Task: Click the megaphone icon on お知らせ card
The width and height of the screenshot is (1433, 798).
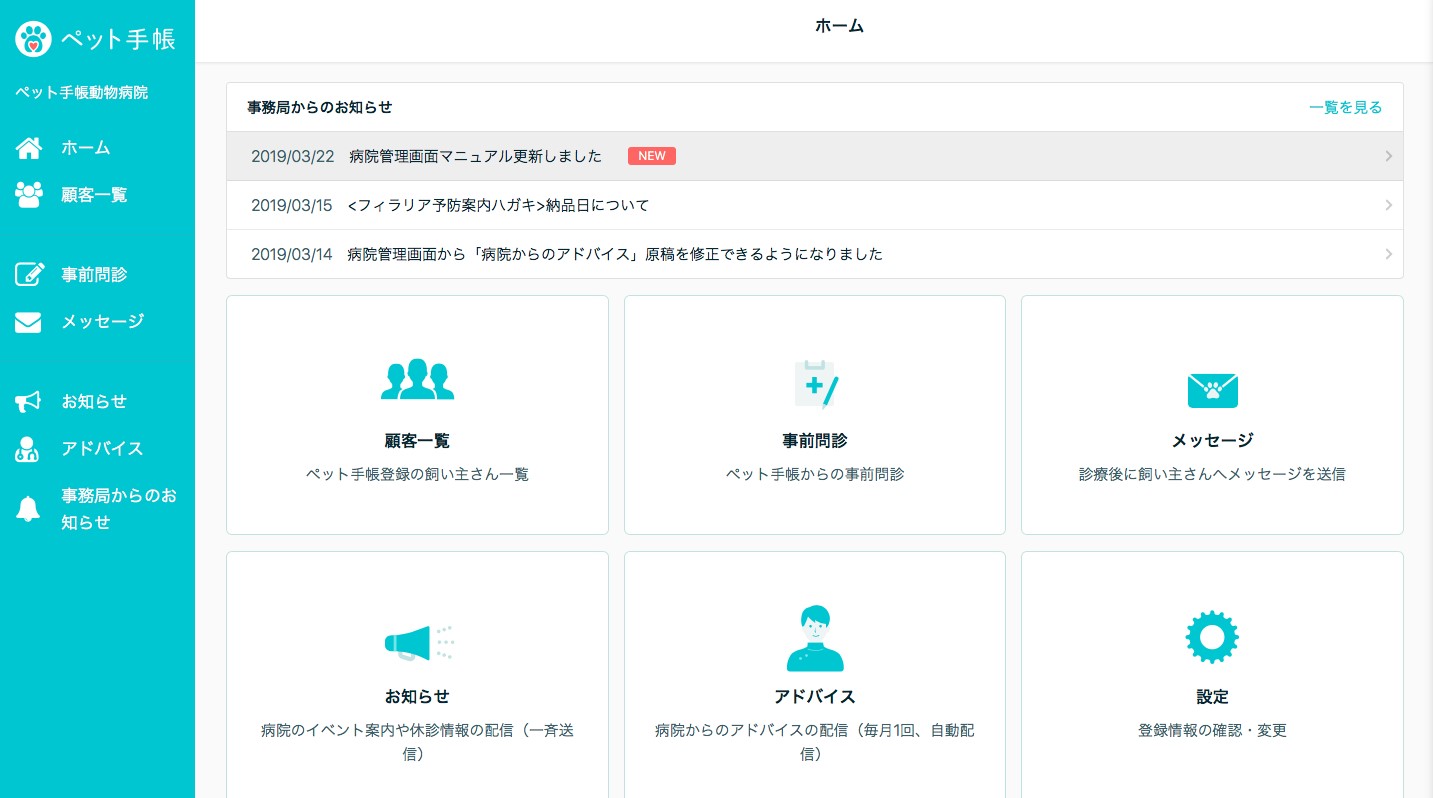Action: (419, 643)
